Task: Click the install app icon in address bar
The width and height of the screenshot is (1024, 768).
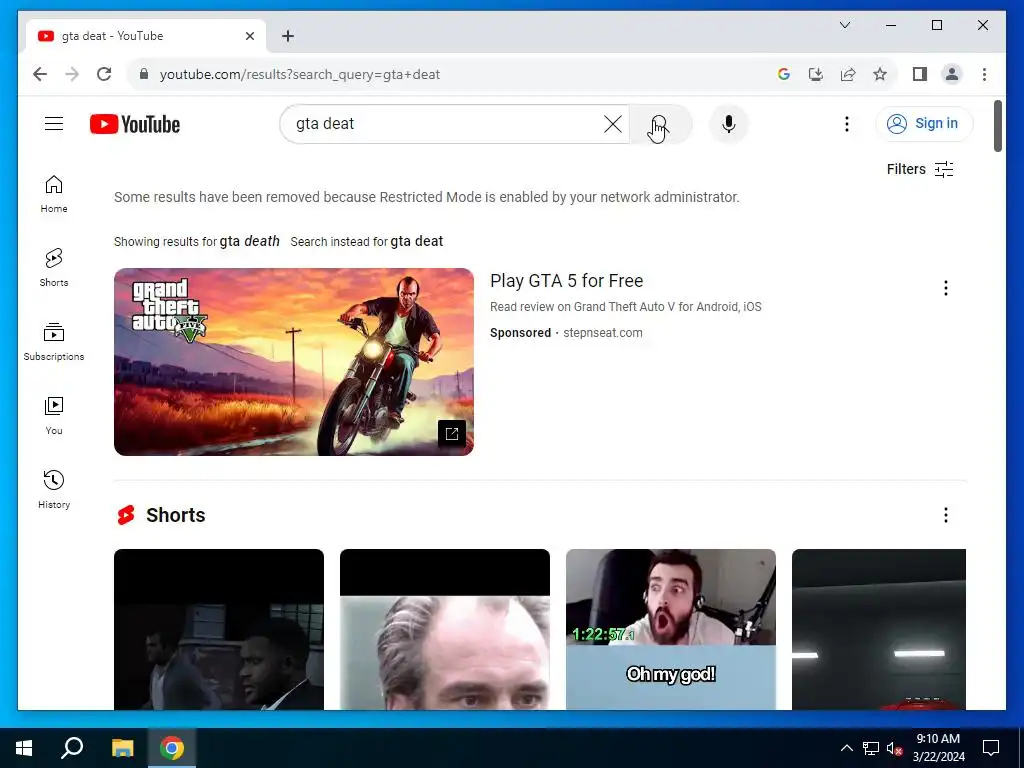Action: pyautogui.click(x=816, y=74)
